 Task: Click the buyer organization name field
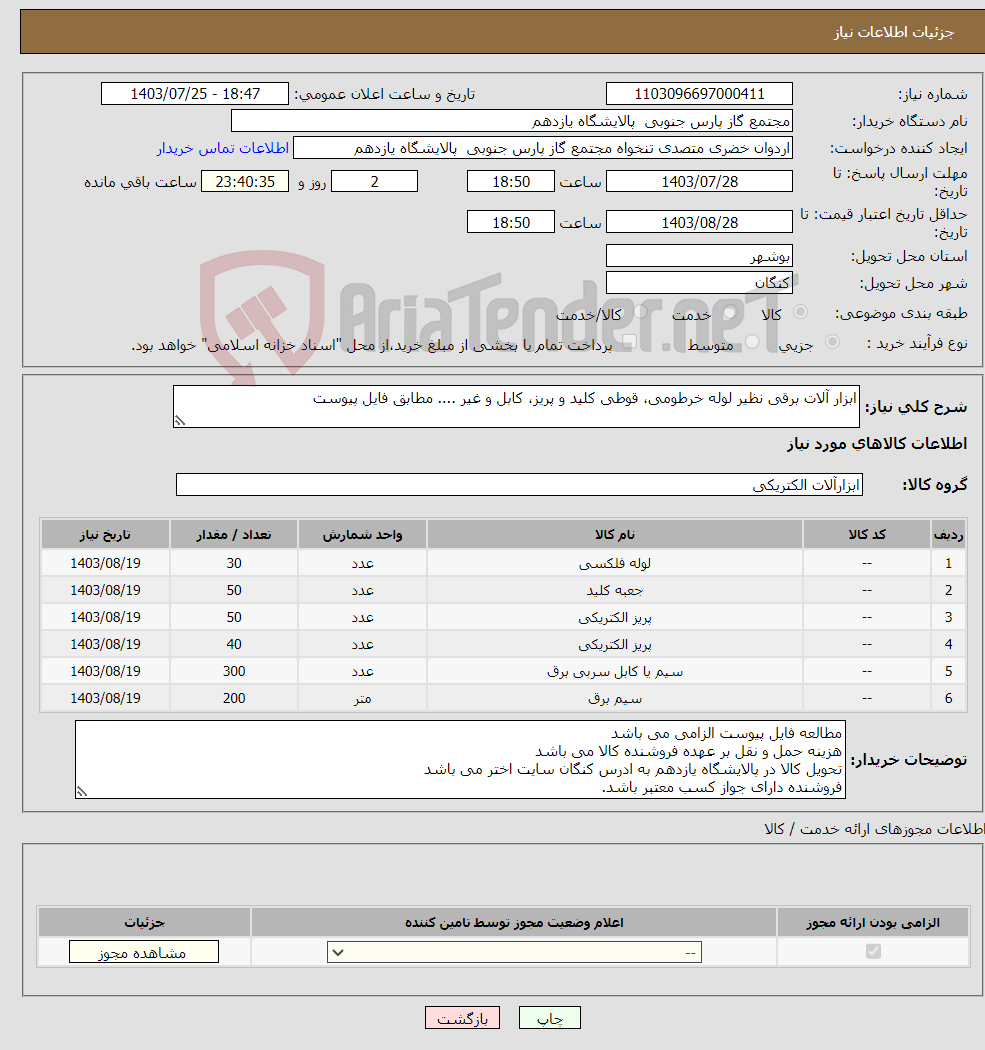[x=512, y=121]
